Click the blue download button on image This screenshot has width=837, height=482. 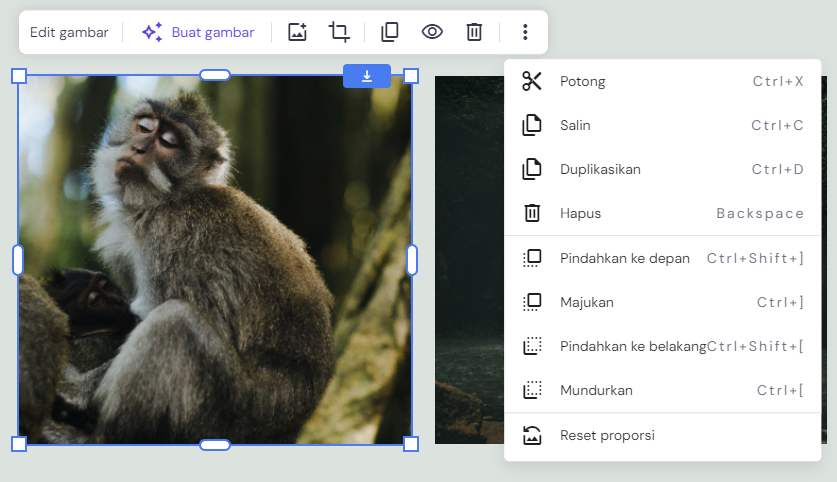pos(367,76)
